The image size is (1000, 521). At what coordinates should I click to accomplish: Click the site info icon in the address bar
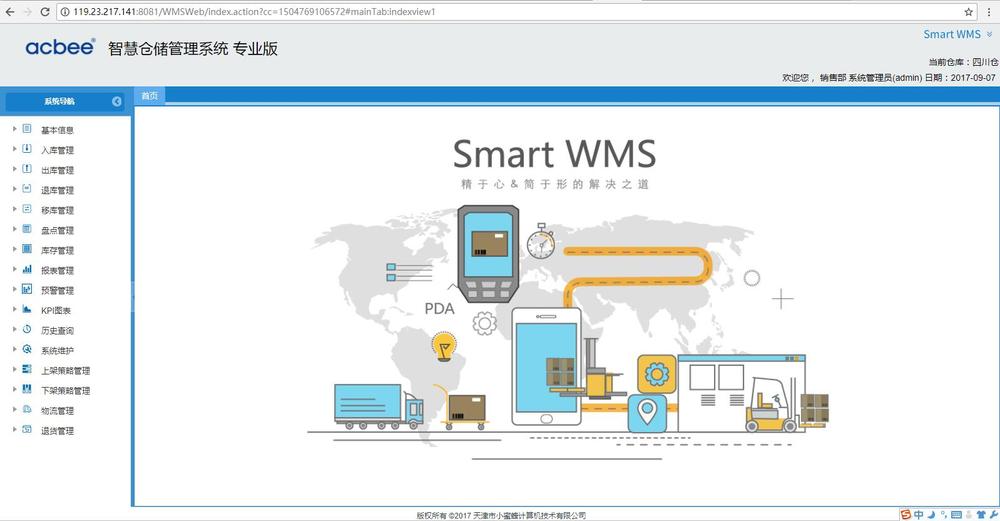point(65,11)
